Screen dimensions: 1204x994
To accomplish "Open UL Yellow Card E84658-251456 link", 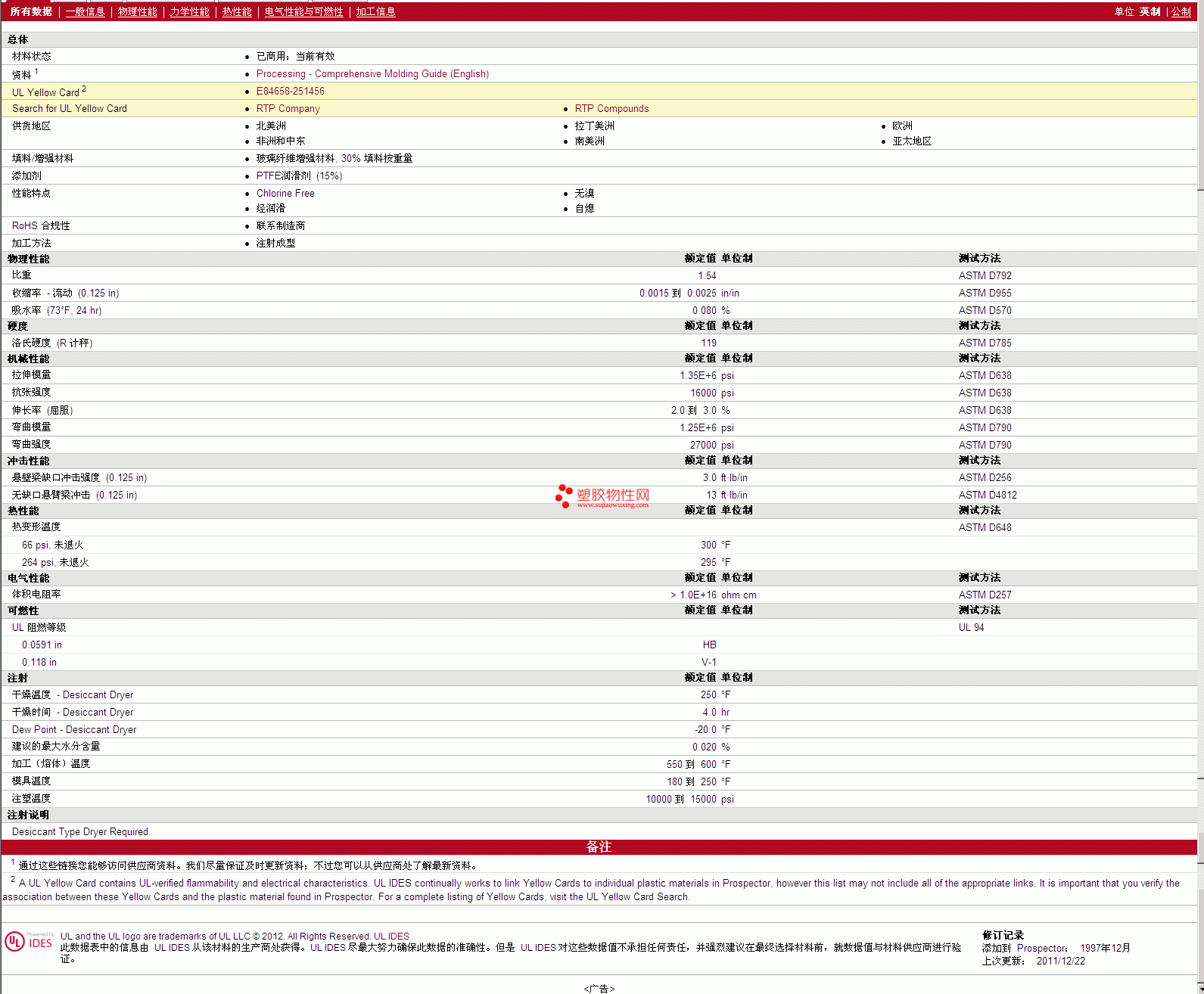I will pos(290,91).
